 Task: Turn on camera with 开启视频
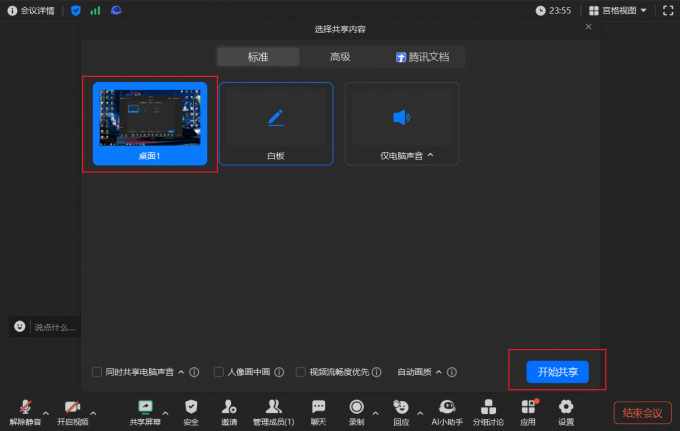point(72,412)
